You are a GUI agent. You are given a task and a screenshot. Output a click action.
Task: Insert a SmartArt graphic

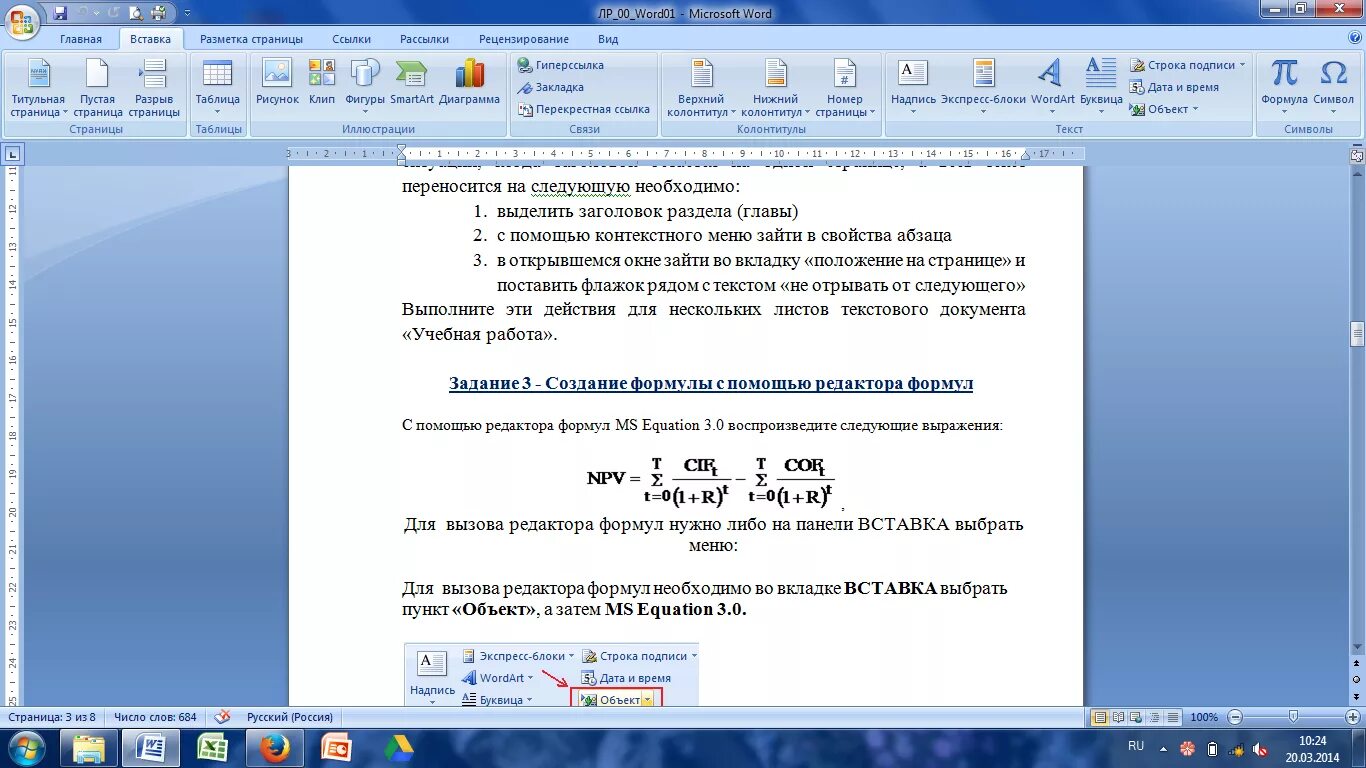[412, 82]
